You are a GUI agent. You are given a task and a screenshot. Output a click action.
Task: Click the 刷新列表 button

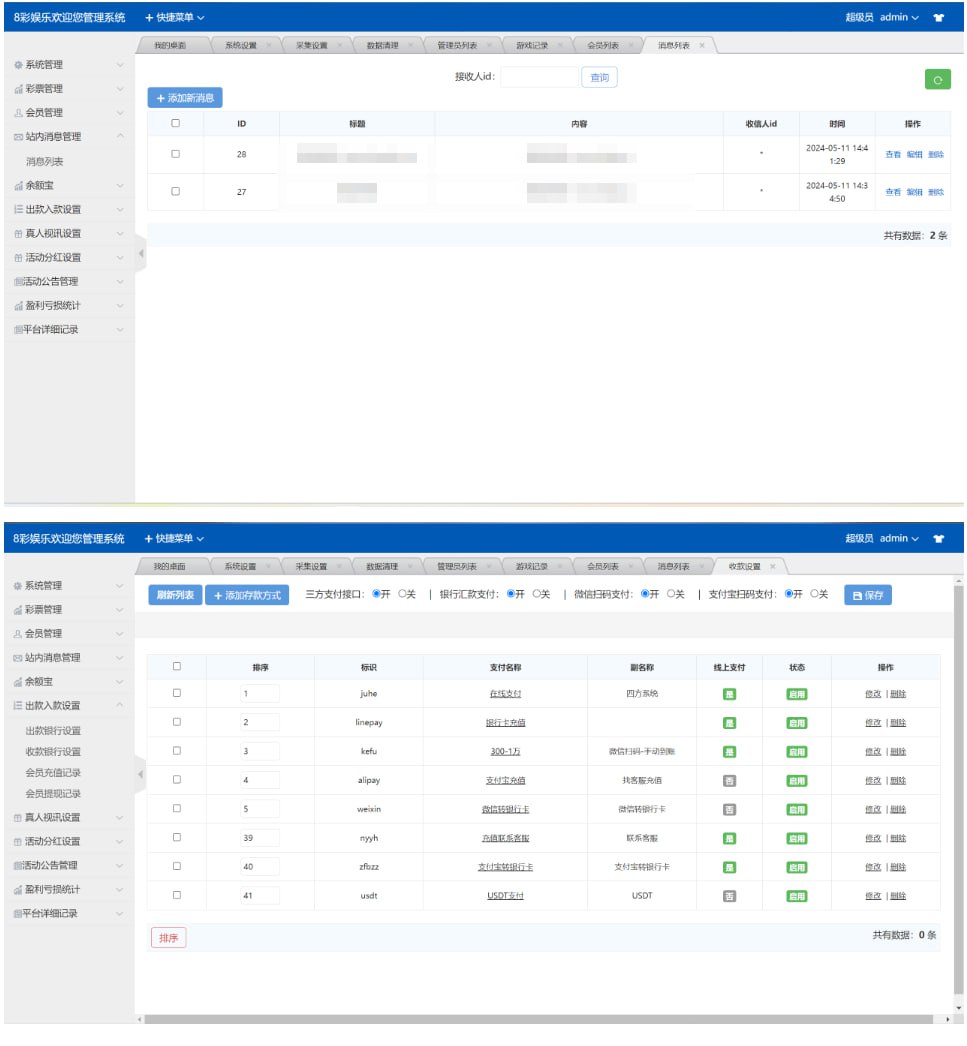click(175, 595)
